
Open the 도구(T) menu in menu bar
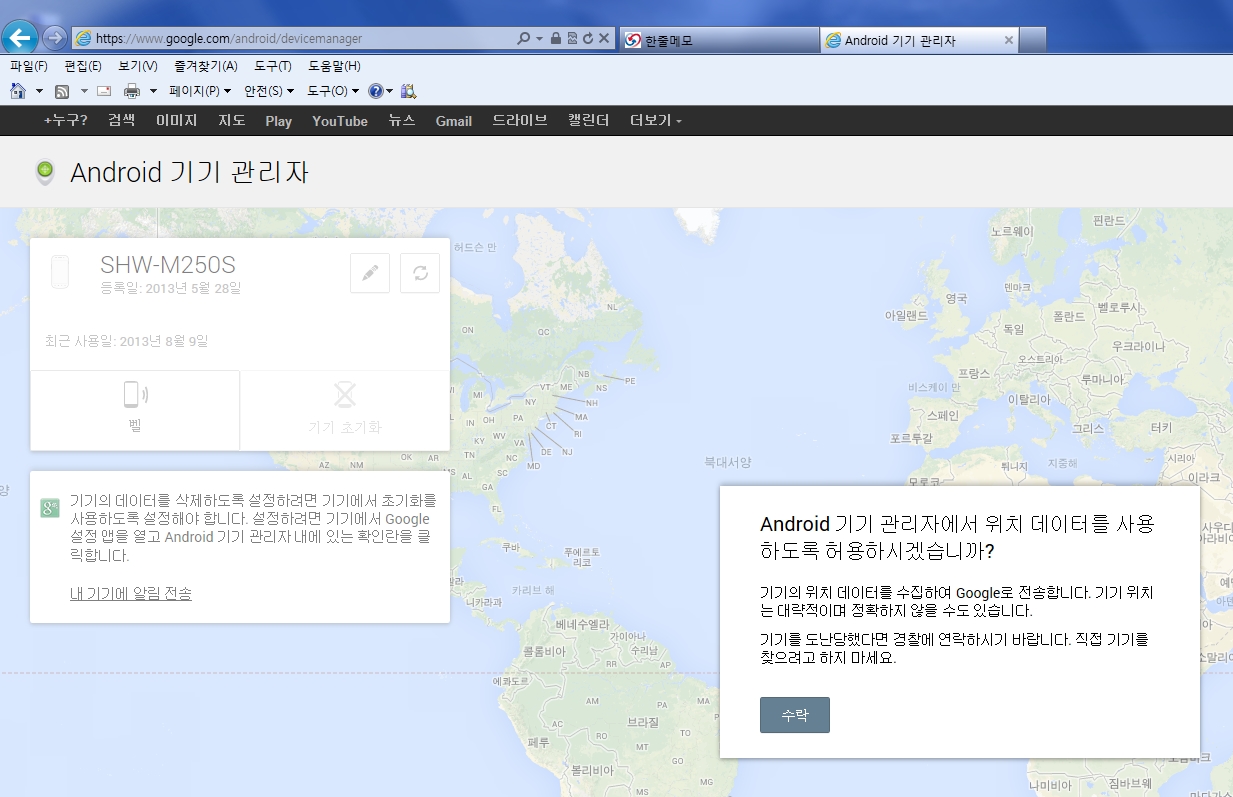point(273,66)
